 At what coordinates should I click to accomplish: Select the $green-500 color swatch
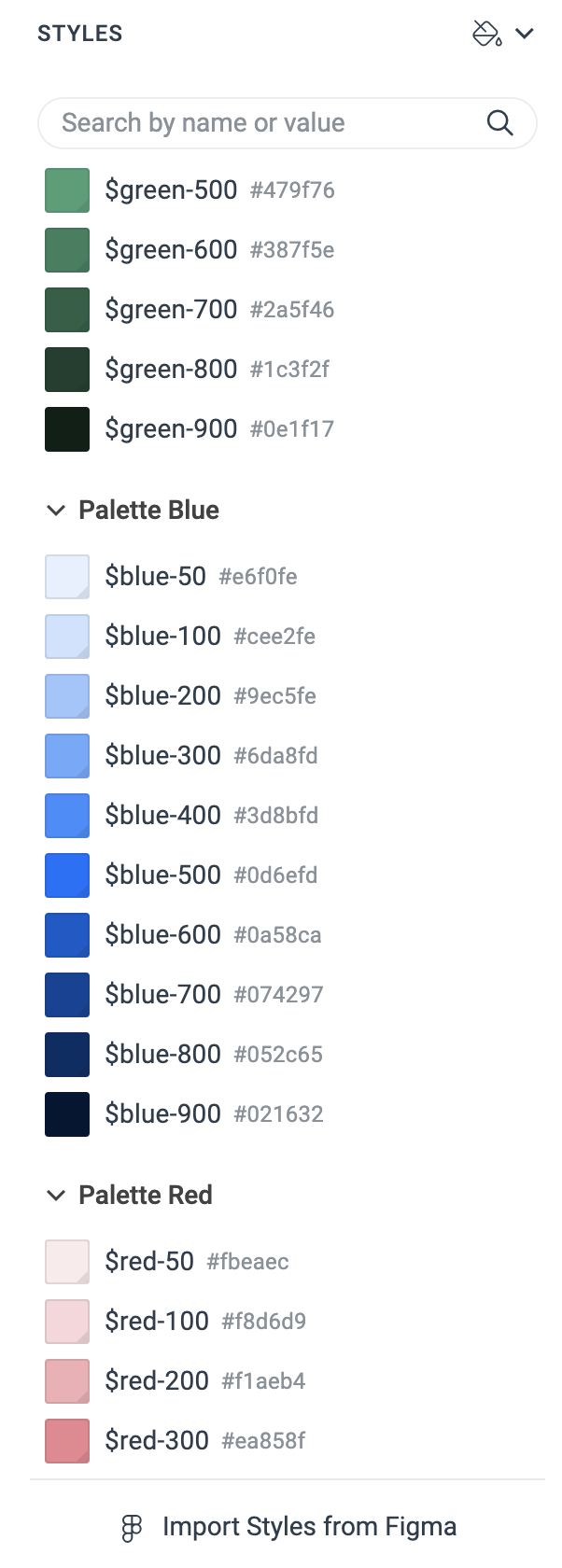66,189
